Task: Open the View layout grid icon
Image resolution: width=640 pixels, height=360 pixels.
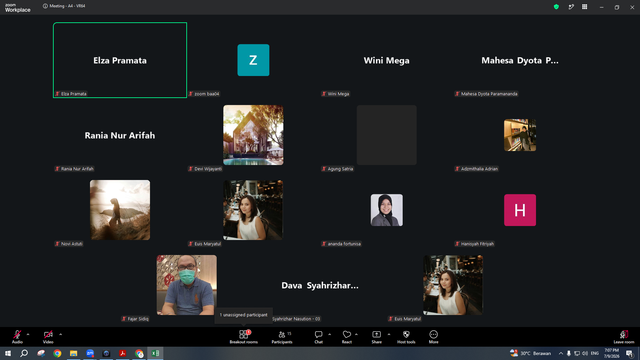Action: 584,7
